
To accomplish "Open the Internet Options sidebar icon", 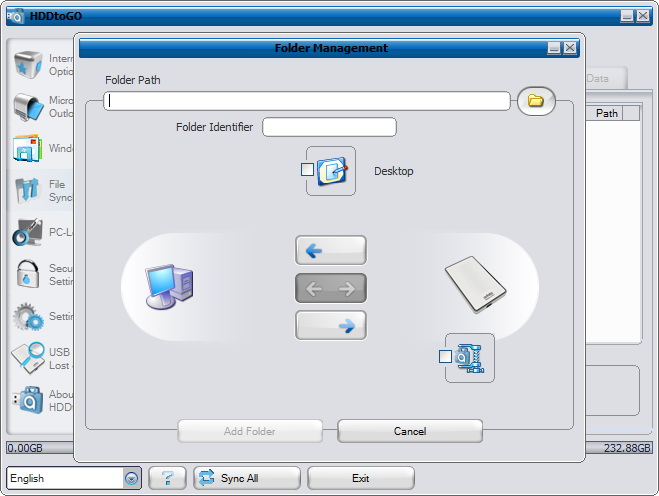I will click(x=28, y=65).
